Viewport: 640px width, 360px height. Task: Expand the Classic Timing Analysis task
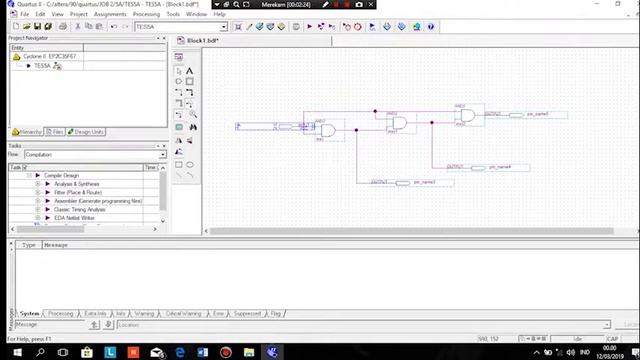pyautogui.click(x=38, y=210)
